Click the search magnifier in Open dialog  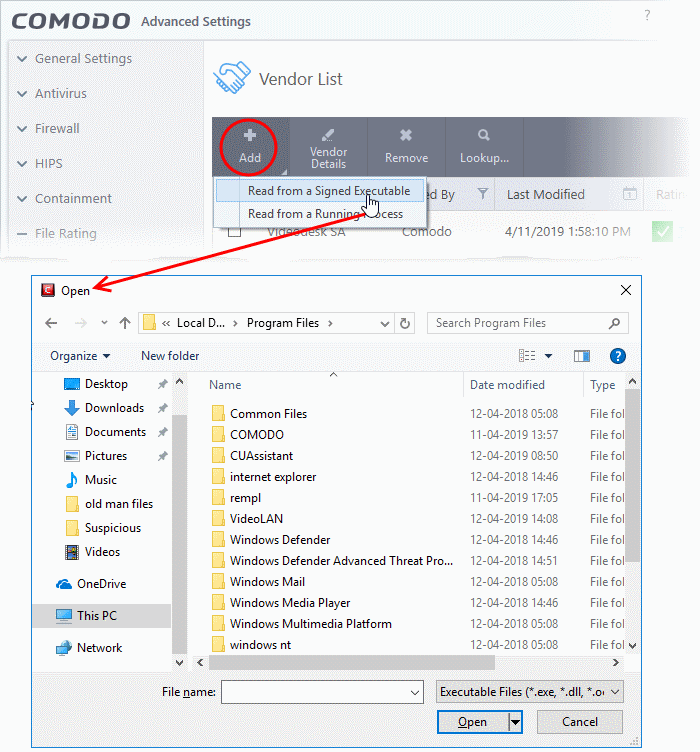(x=614, y=323)
